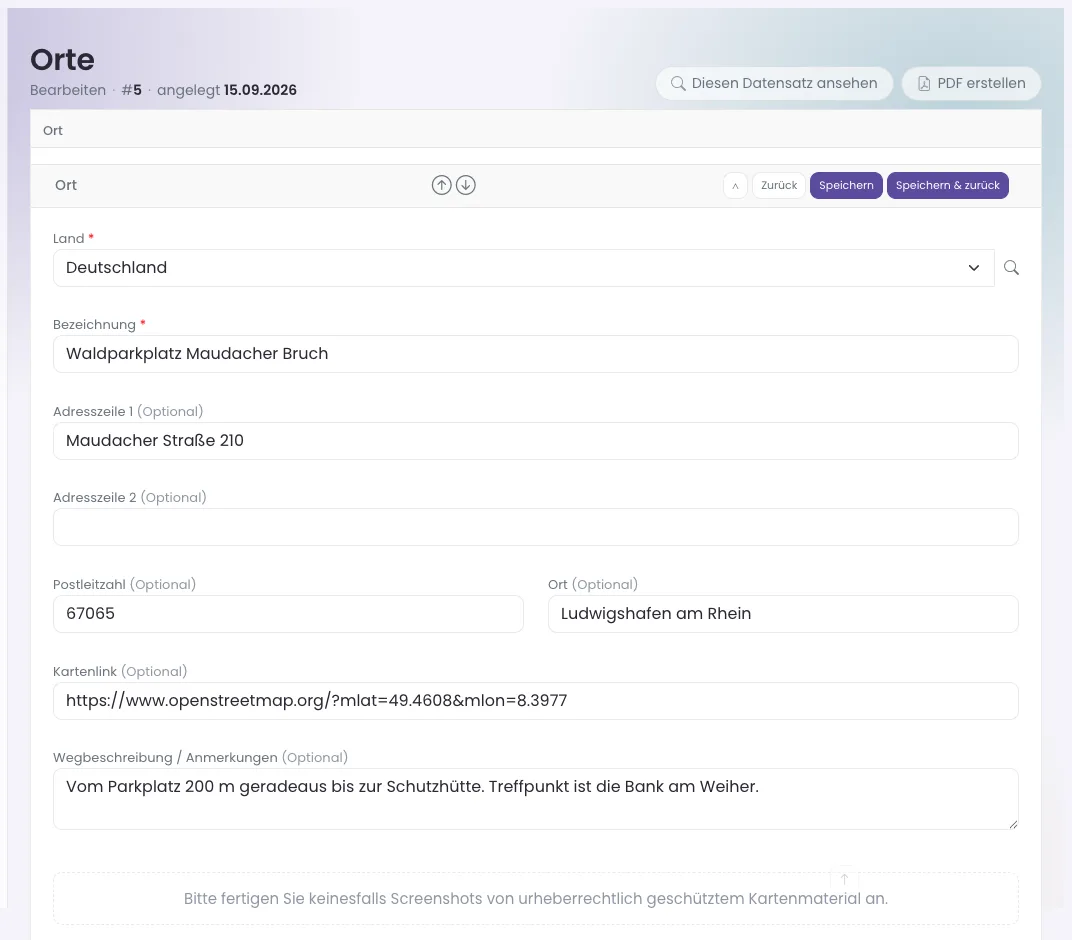Viewport: 1072px width, 940px height.
Task: Click the empty Adresszeile 2 field
Action: pyautogui.click(x=536, y=527)
